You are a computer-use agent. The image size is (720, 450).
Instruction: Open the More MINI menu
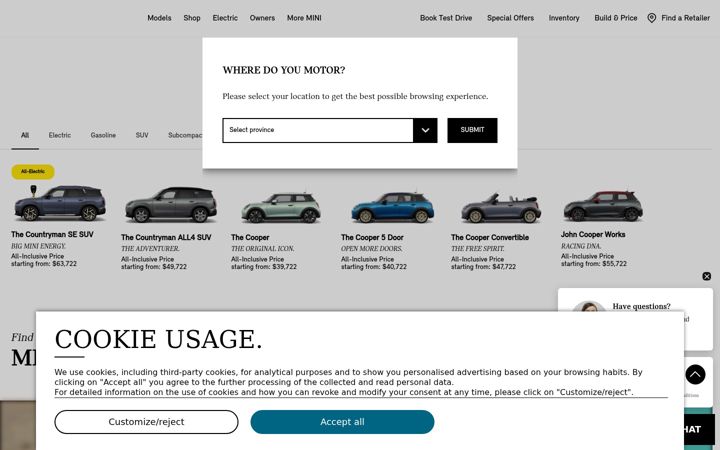304,18
